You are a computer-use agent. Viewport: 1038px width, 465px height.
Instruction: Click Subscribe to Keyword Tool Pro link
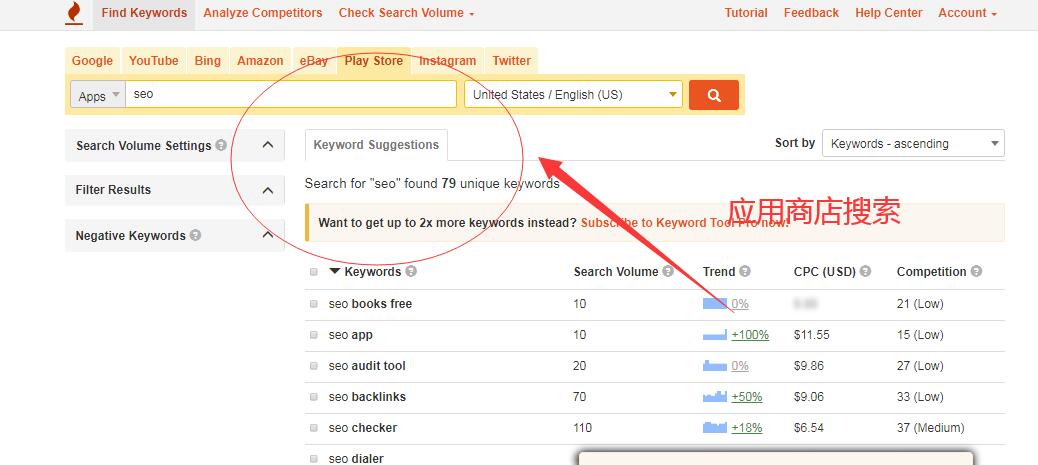[x=685, y=223]
